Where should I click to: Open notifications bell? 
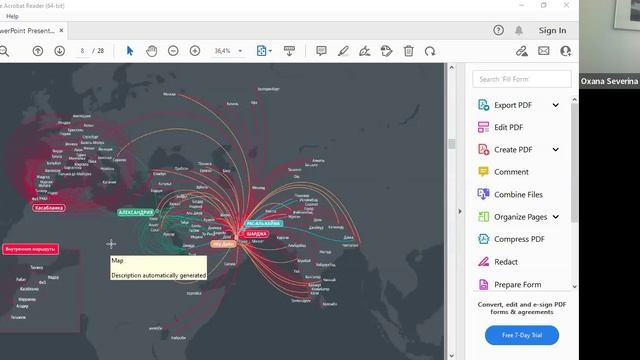(519, 30)
